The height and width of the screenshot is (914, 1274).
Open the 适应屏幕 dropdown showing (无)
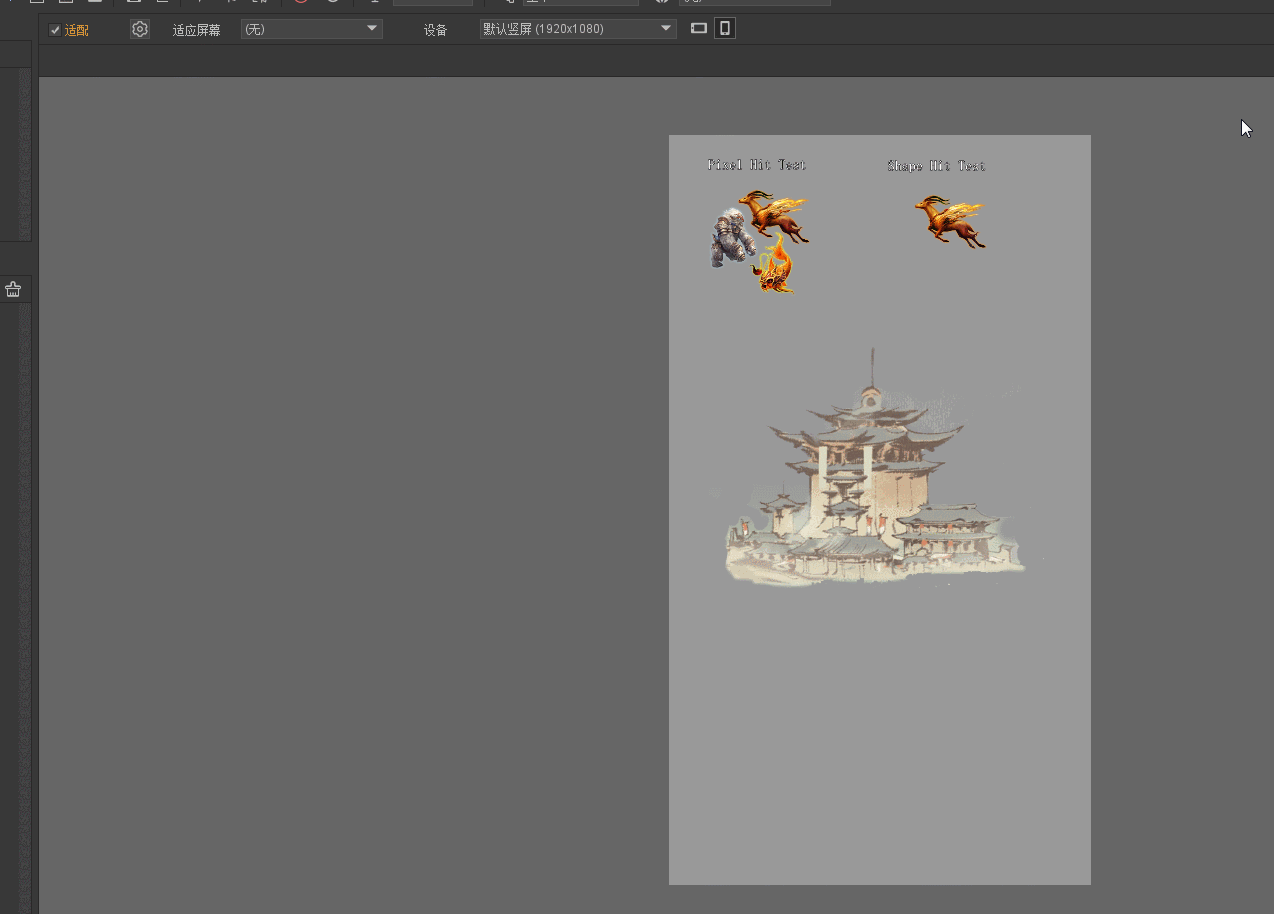coord(312,29)
